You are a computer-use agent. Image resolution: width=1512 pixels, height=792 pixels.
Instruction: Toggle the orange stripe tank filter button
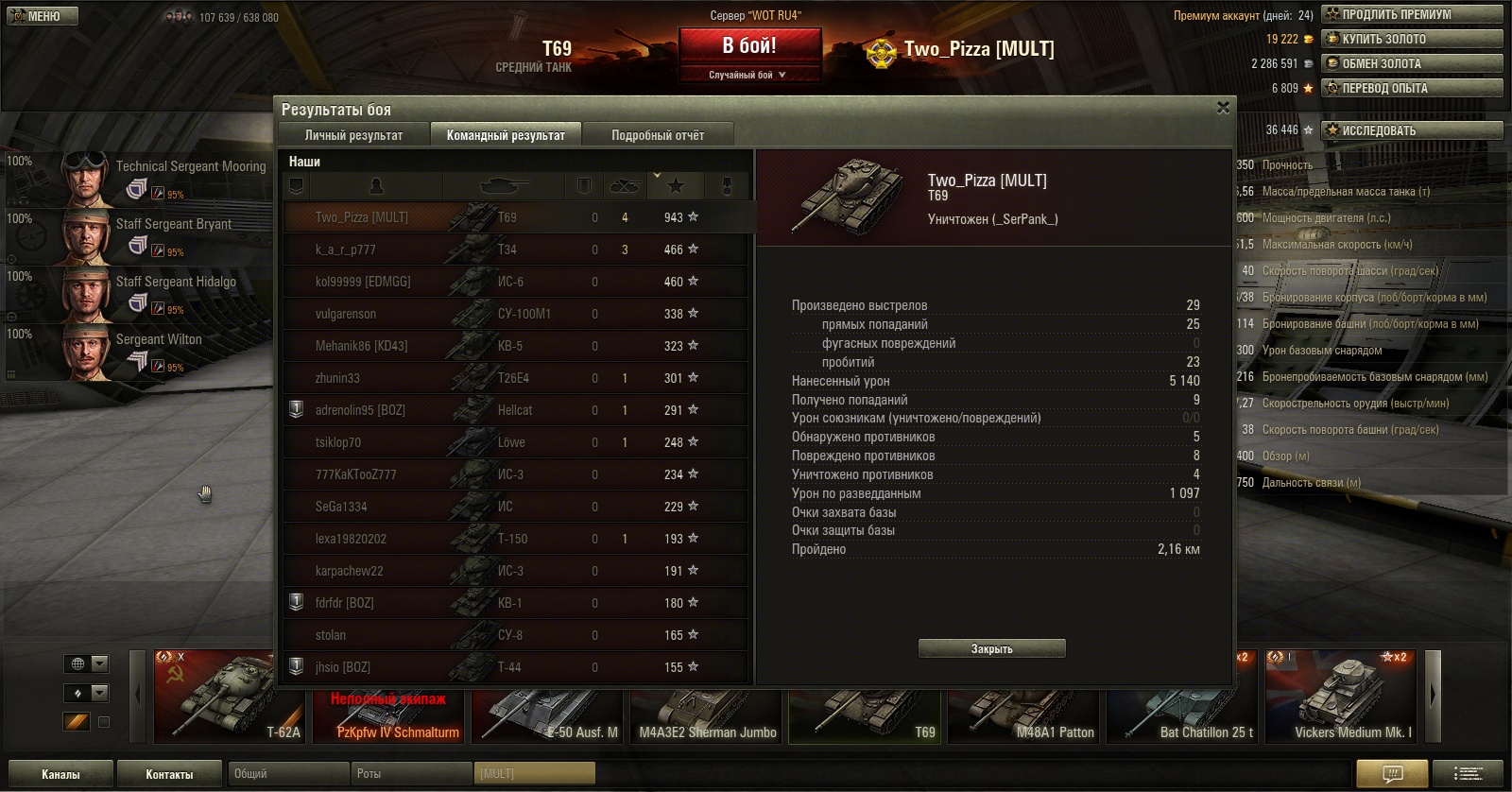pos(77,721)
